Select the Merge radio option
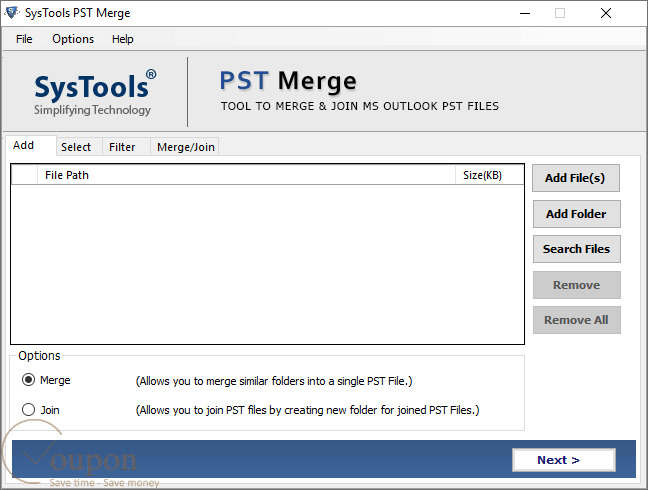 pos(29,380)
